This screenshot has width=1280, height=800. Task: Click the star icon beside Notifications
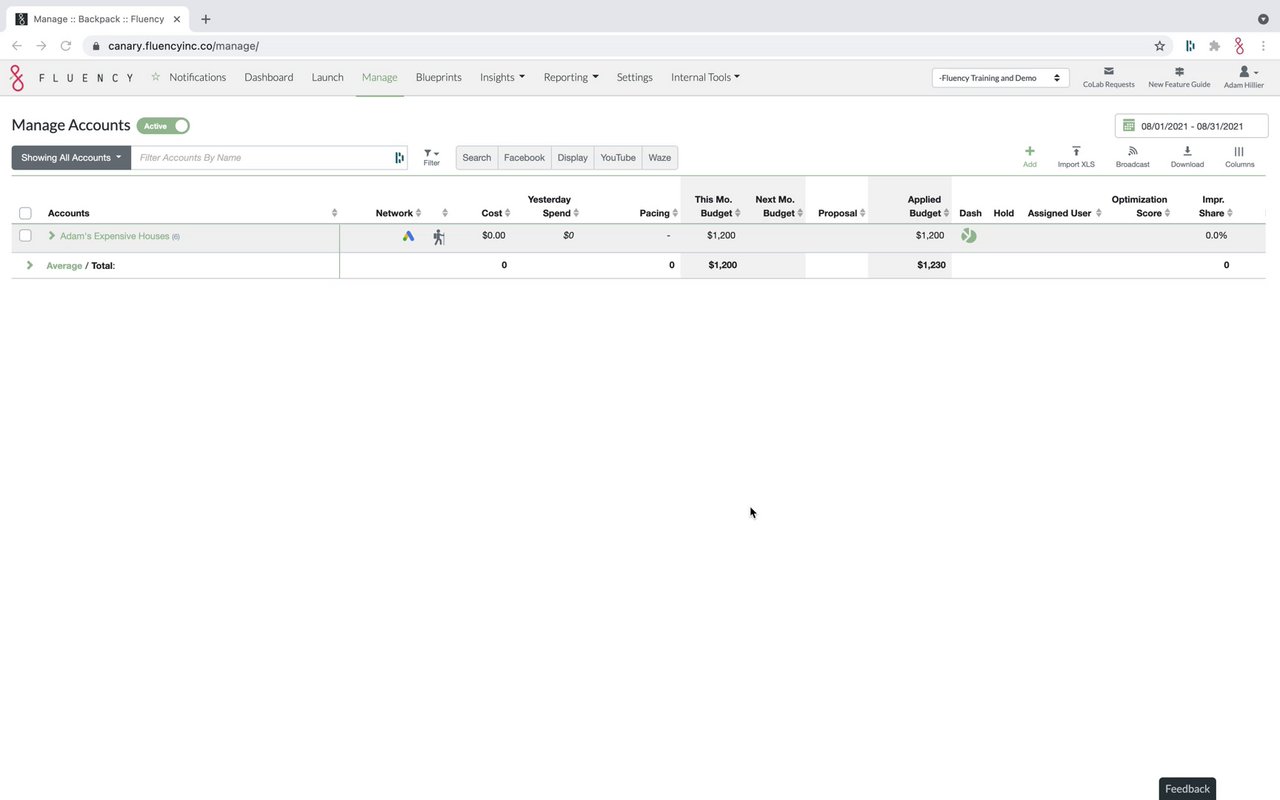pos(155,77)
